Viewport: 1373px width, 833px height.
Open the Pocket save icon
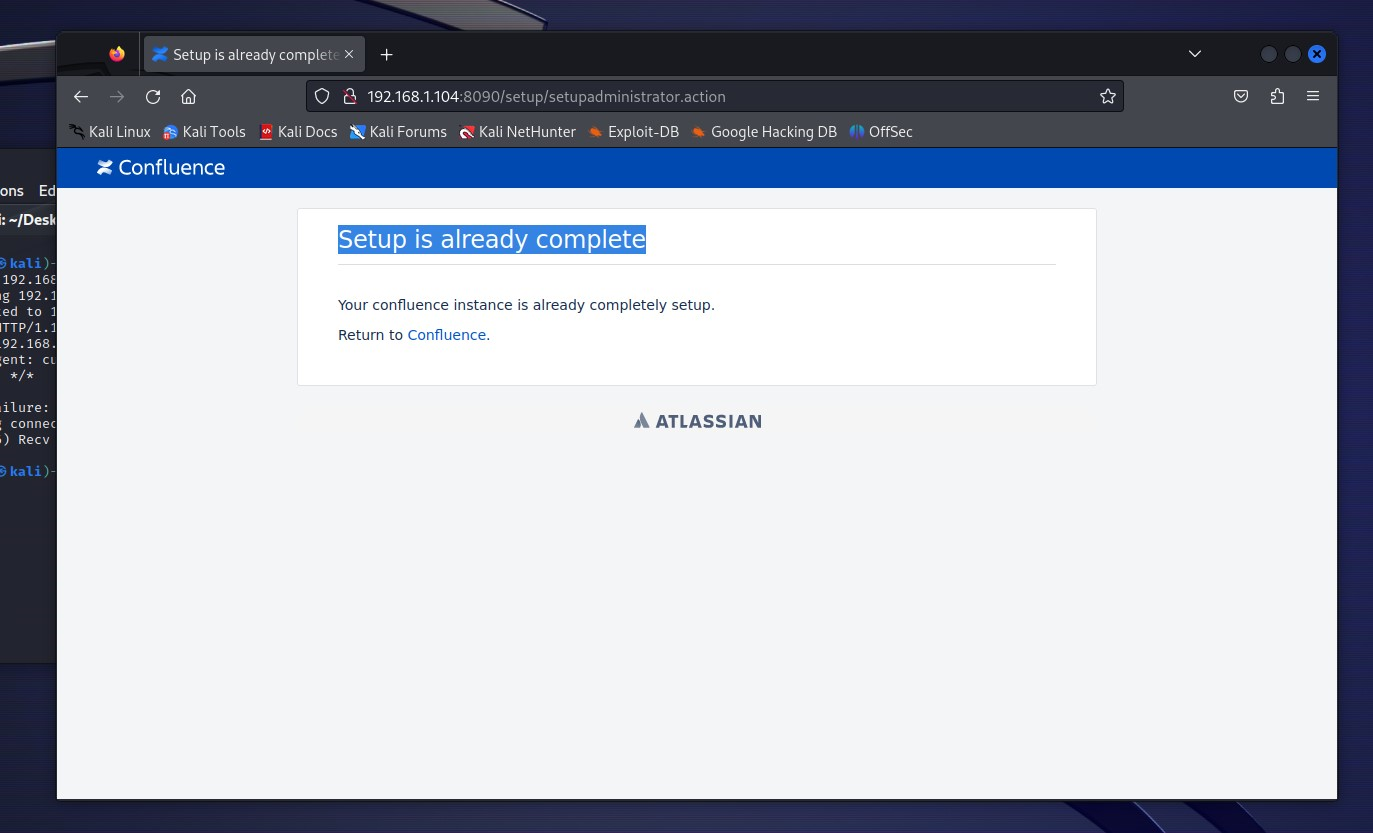coord(1241,96)
